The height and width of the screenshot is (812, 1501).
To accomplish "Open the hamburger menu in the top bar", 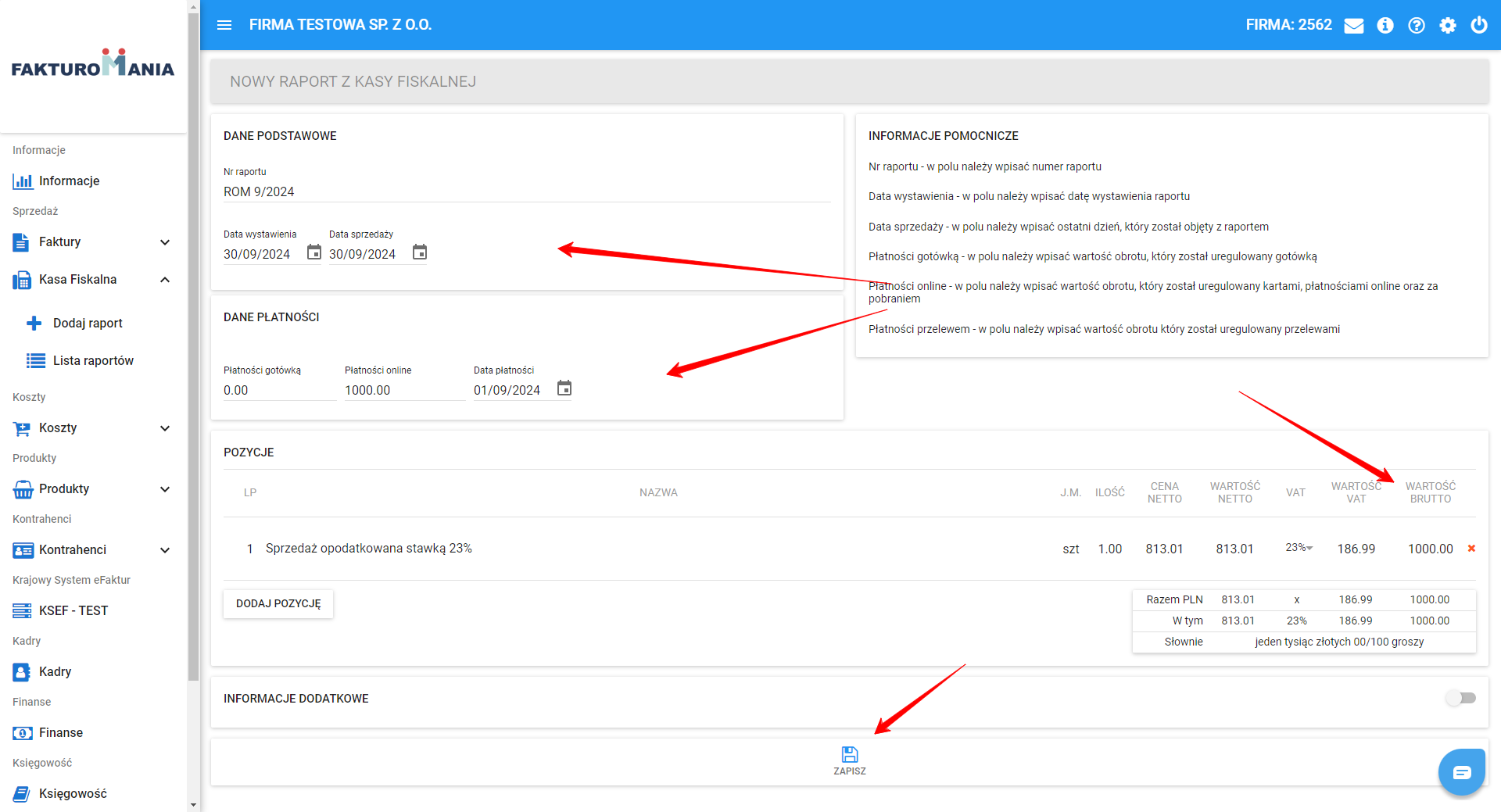I will (224, 25).
